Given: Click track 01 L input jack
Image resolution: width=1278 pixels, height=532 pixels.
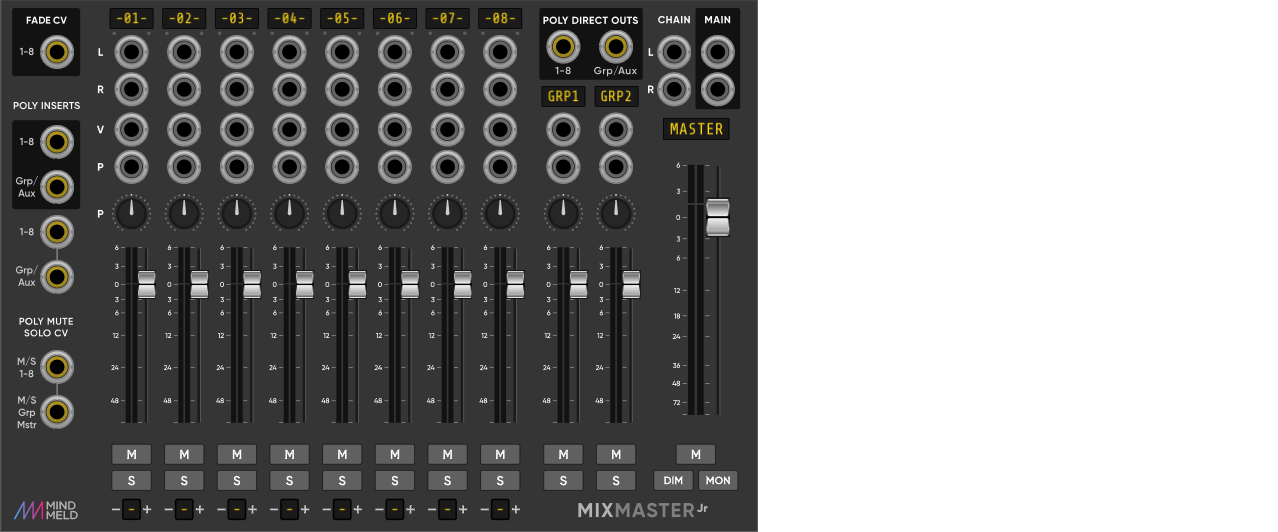Looking at the screenshot, I should (132, 52).
